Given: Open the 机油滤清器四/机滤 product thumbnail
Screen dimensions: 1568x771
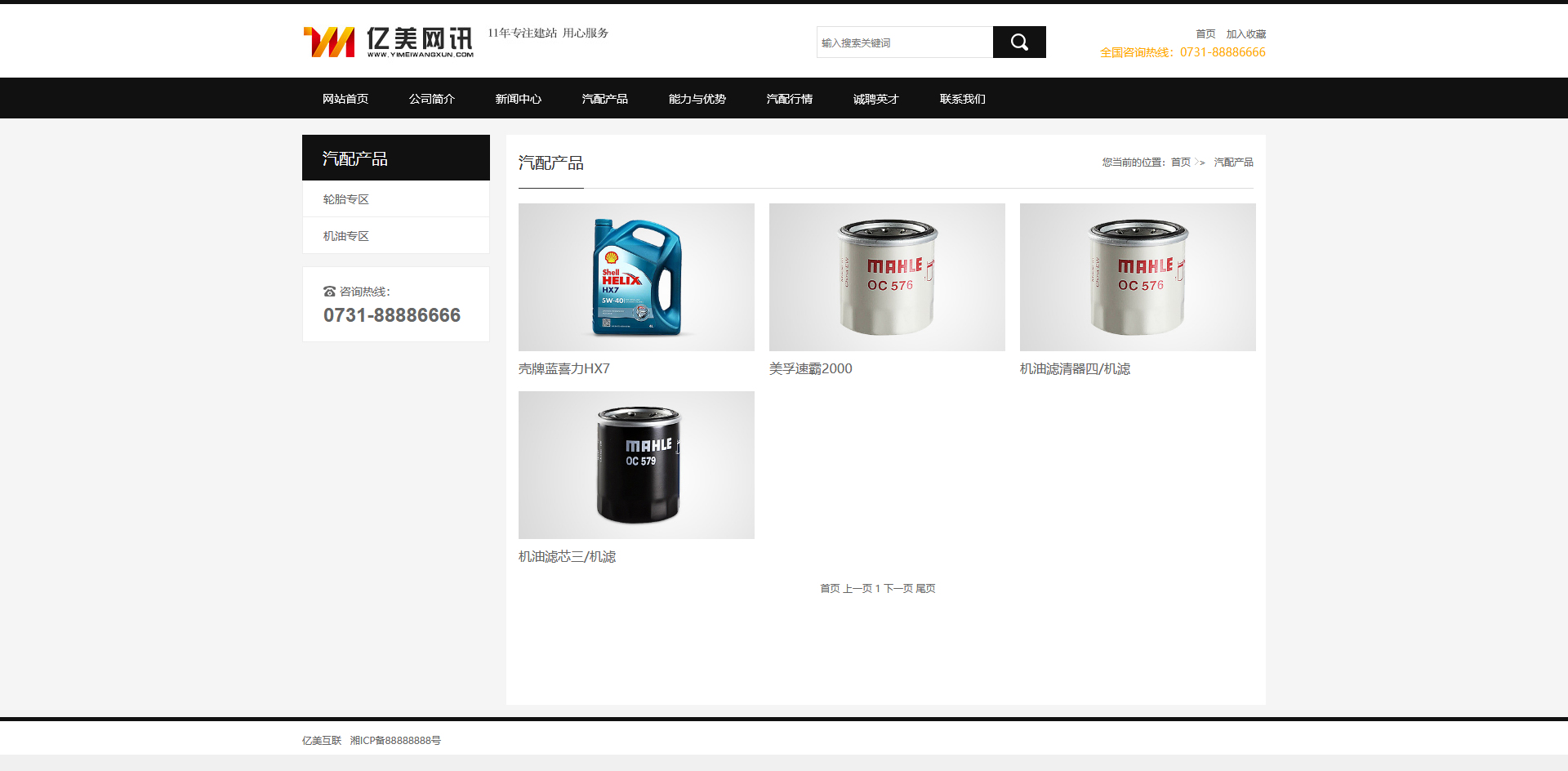Looking at the screenshot, I should tap(1138, 277).
